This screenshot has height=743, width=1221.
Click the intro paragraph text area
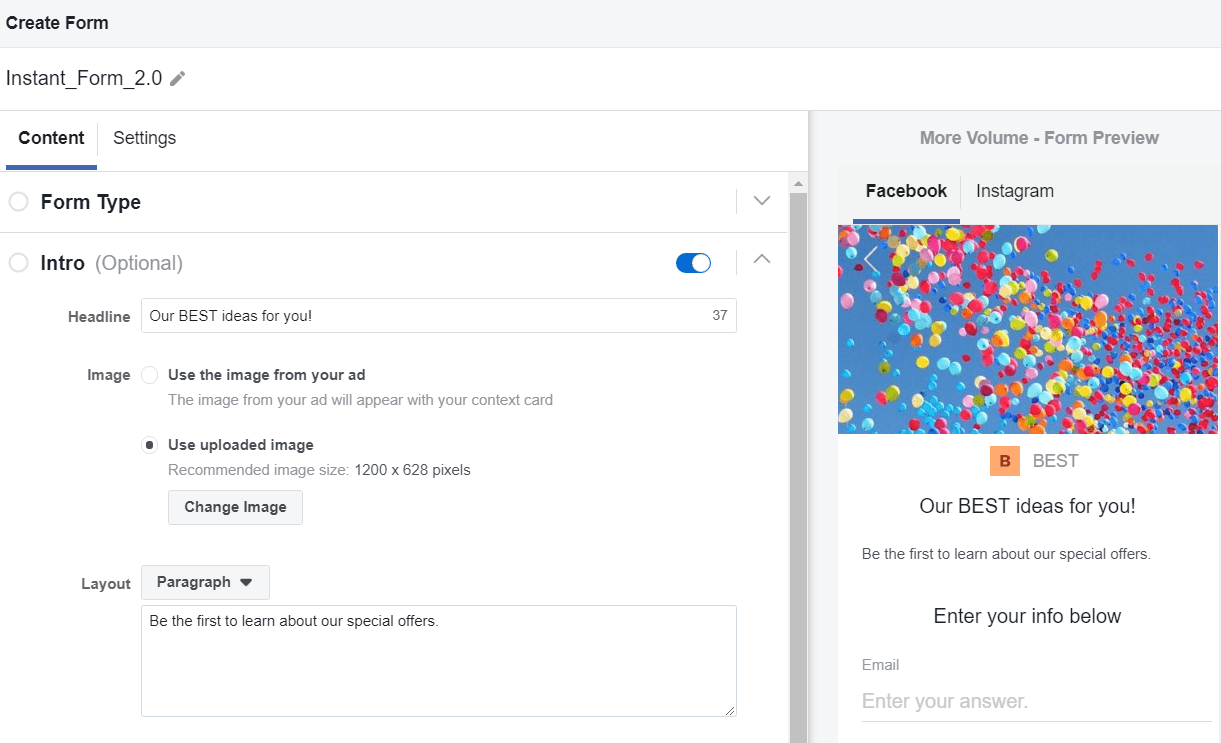point(438,660)
